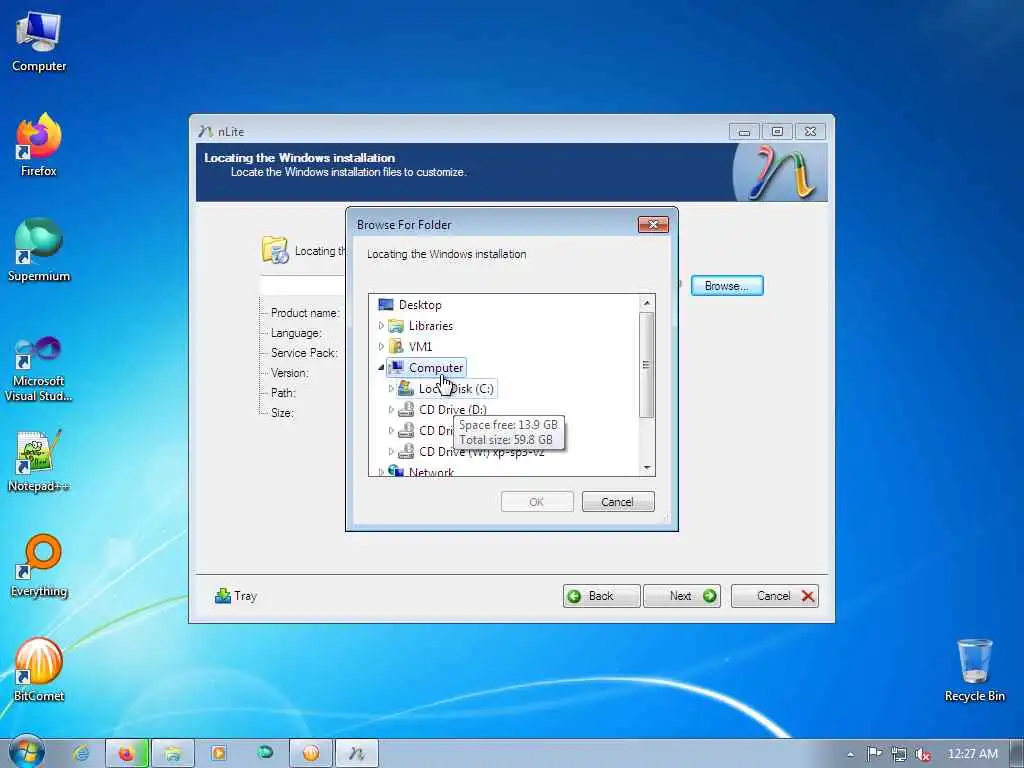Image resolution: width=1024 pixels, height=768 pixels.
Task: Click the muted volume tray icon
Action: point(922,754)
